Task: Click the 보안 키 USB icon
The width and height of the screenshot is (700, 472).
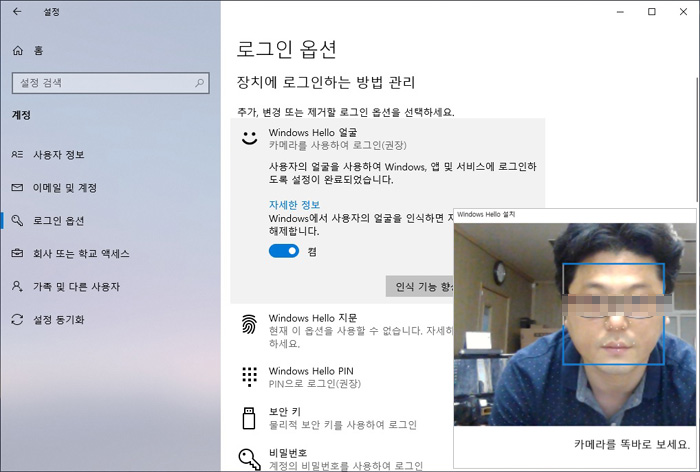Action: [249, 418]
